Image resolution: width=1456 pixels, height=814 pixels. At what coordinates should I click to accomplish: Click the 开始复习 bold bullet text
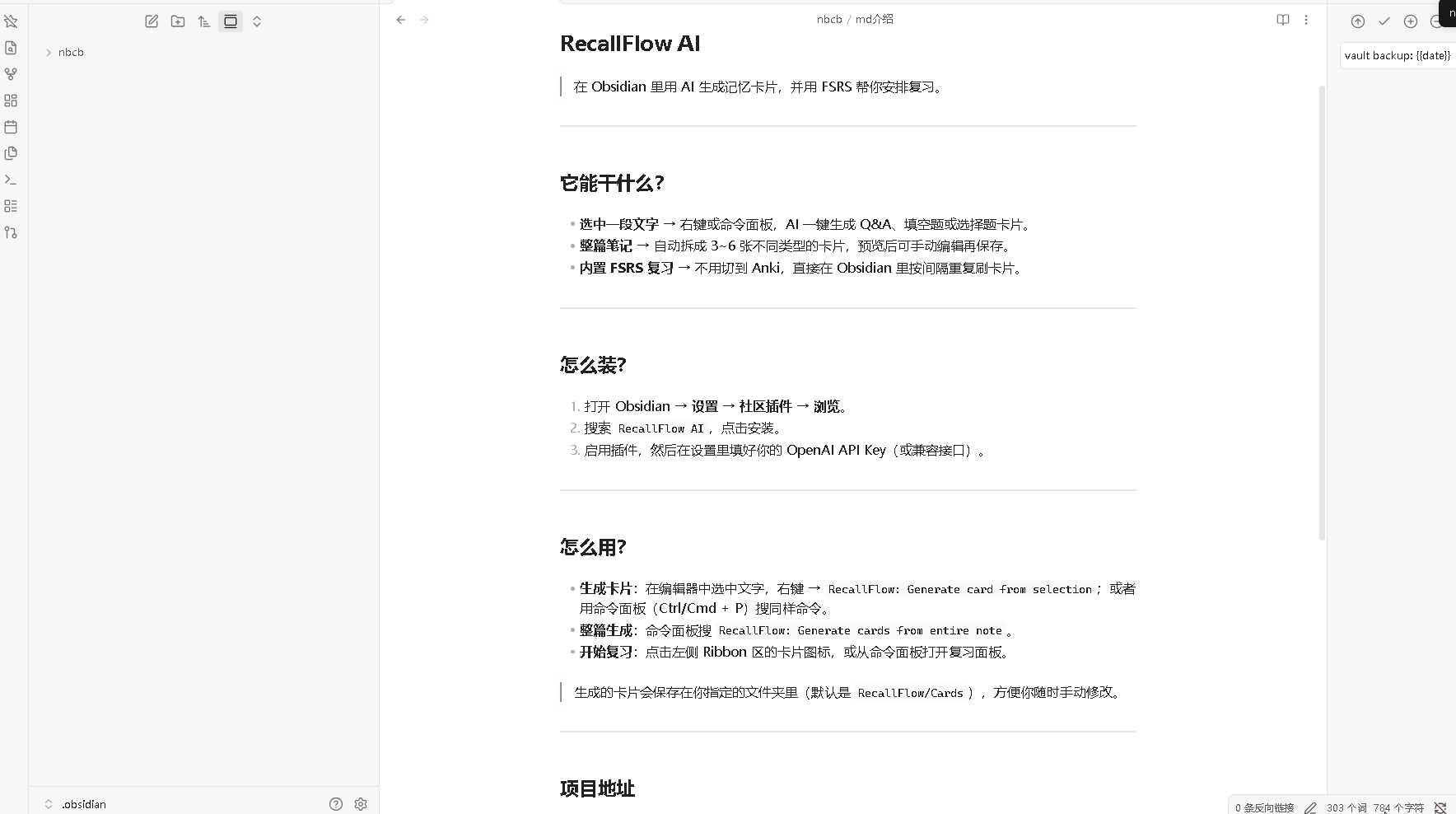tap(606, 652)
